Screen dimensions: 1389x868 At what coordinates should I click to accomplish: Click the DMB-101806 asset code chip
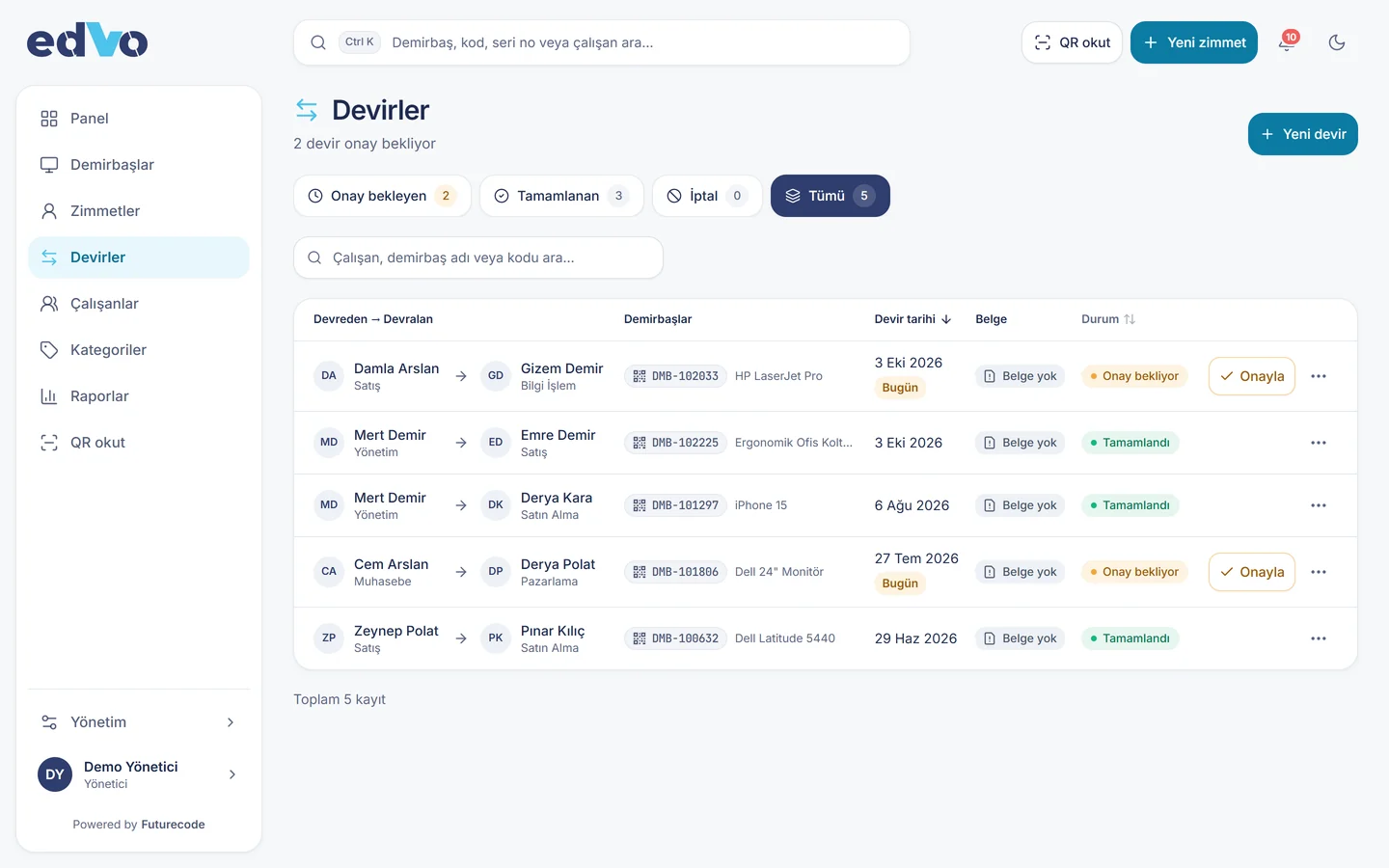(x=675, y=572)
